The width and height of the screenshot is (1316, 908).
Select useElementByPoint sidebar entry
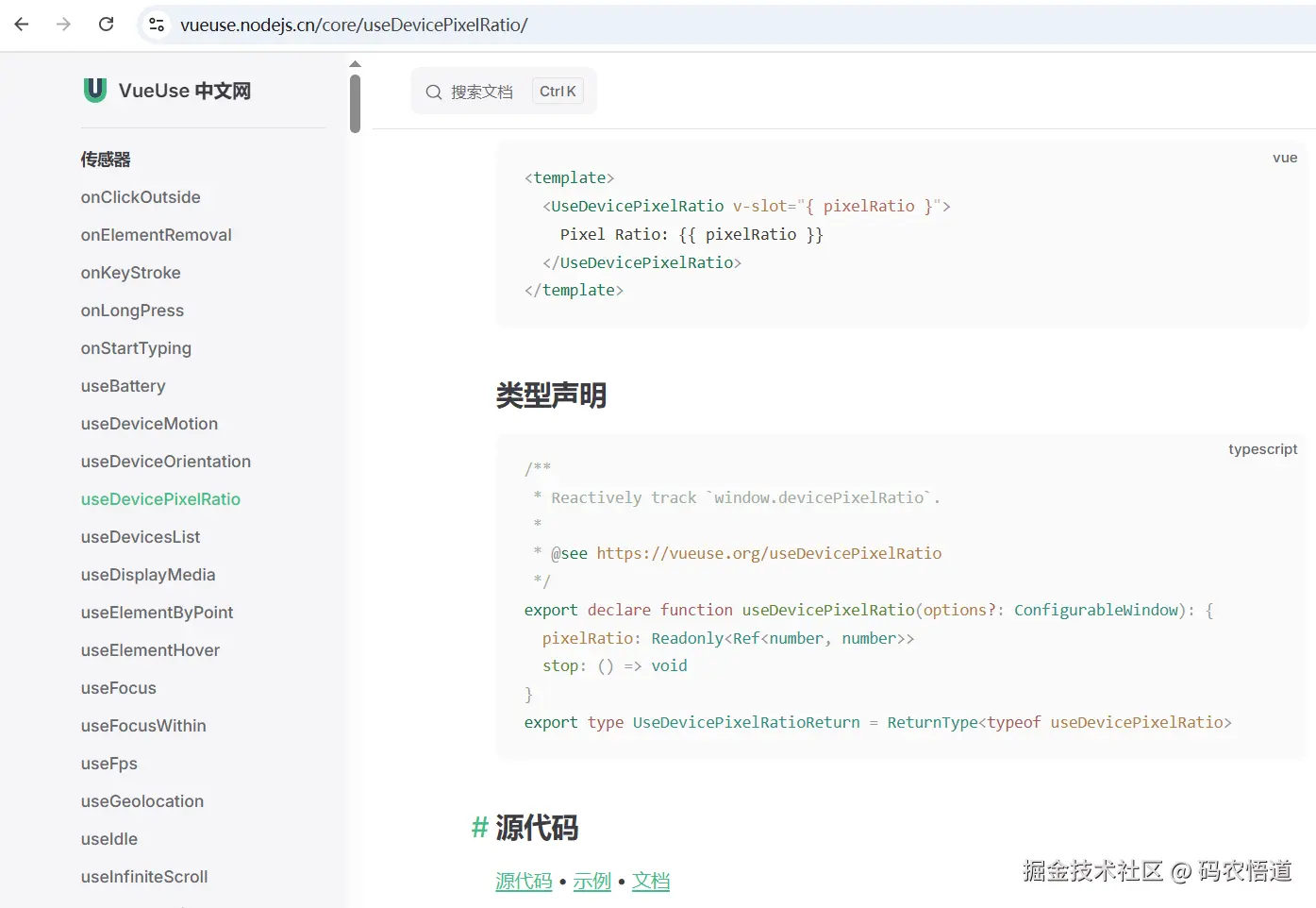click(157, 613)
